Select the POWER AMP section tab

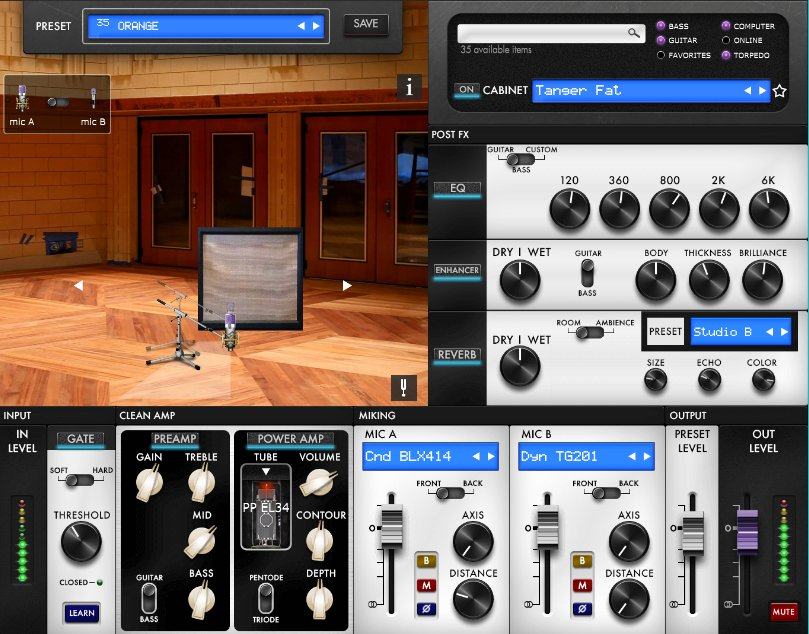coord(291,439)
